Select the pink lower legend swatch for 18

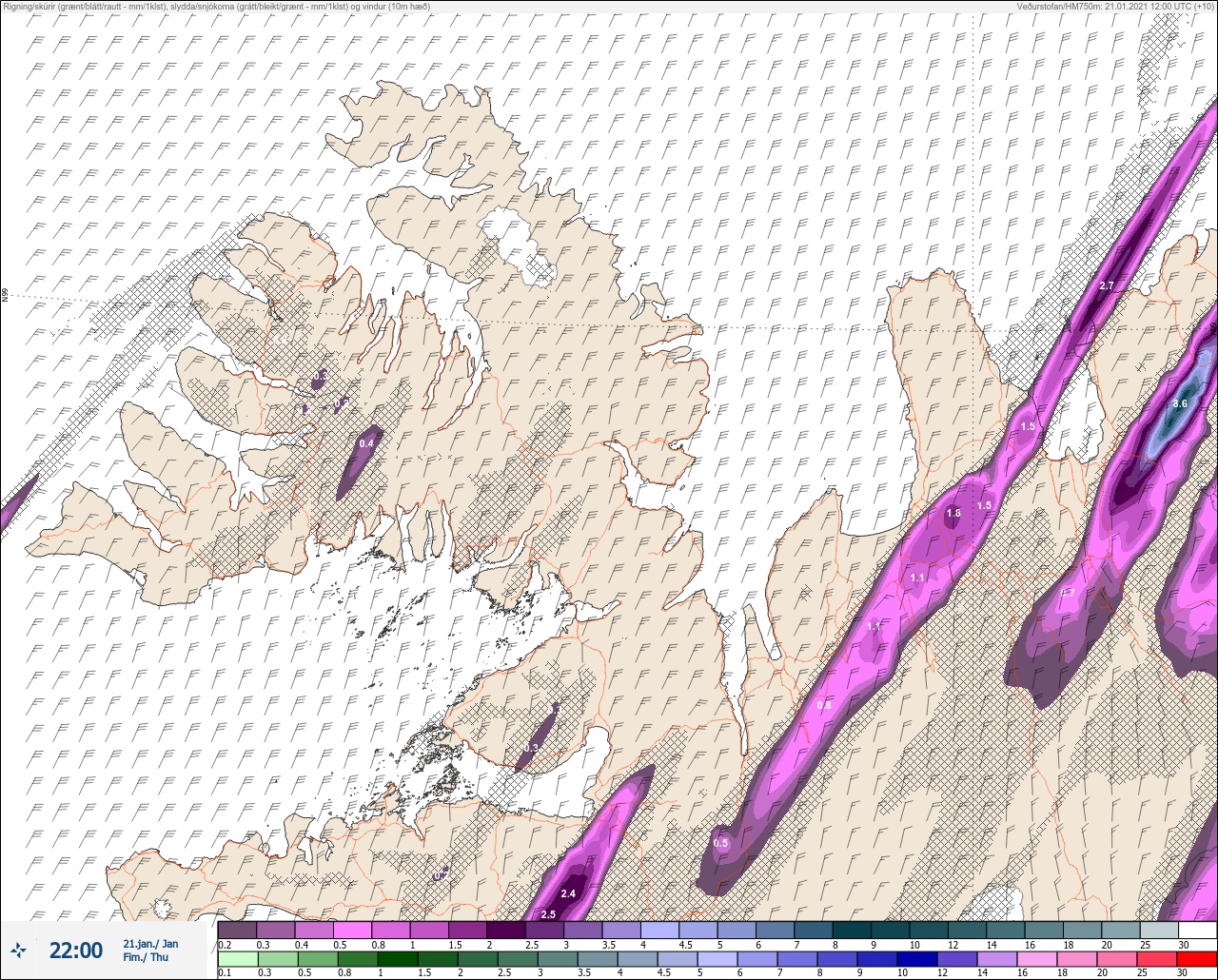coord(1077,958)
